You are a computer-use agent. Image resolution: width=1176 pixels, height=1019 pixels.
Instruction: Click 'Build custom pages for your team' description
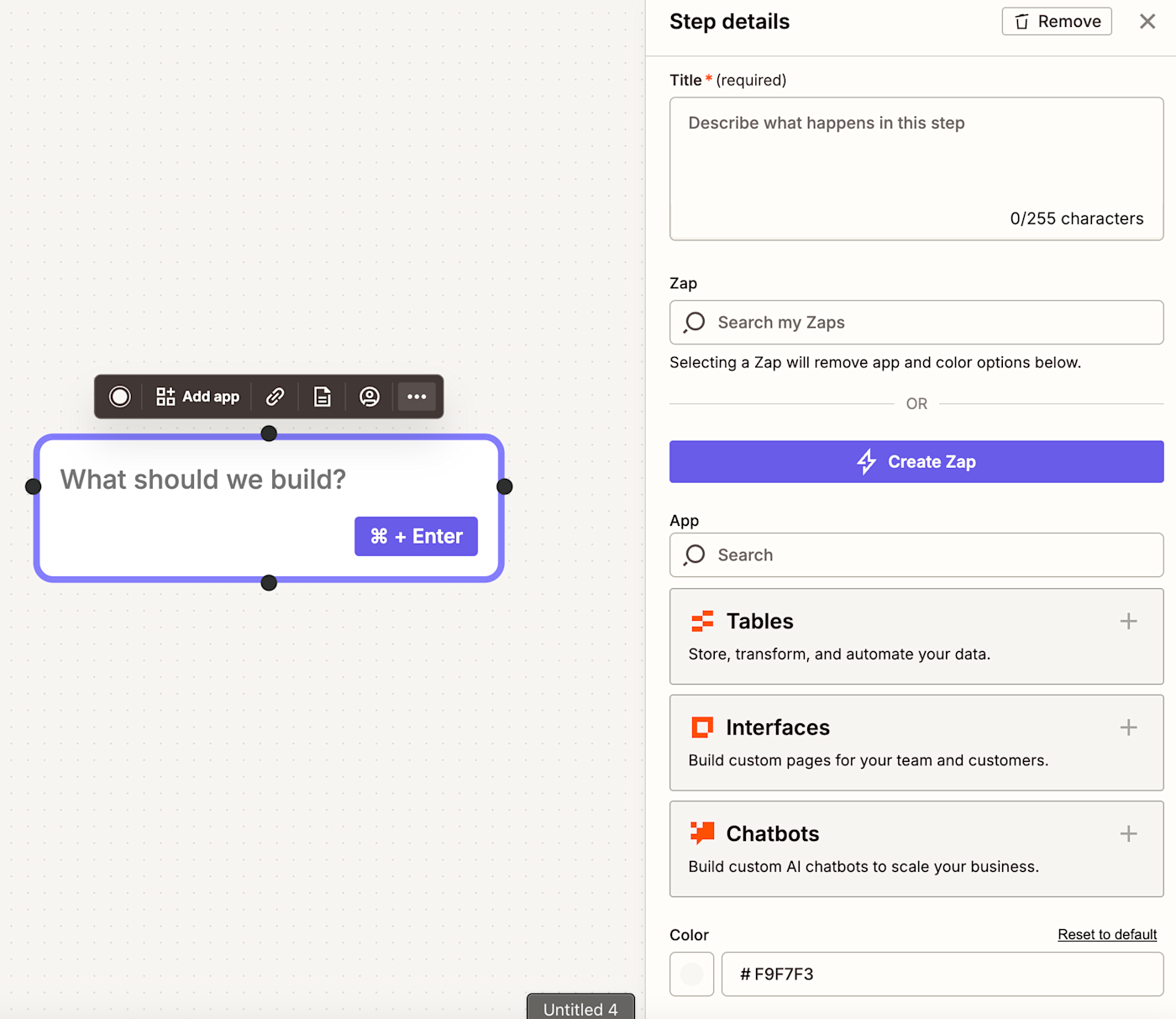868,760
